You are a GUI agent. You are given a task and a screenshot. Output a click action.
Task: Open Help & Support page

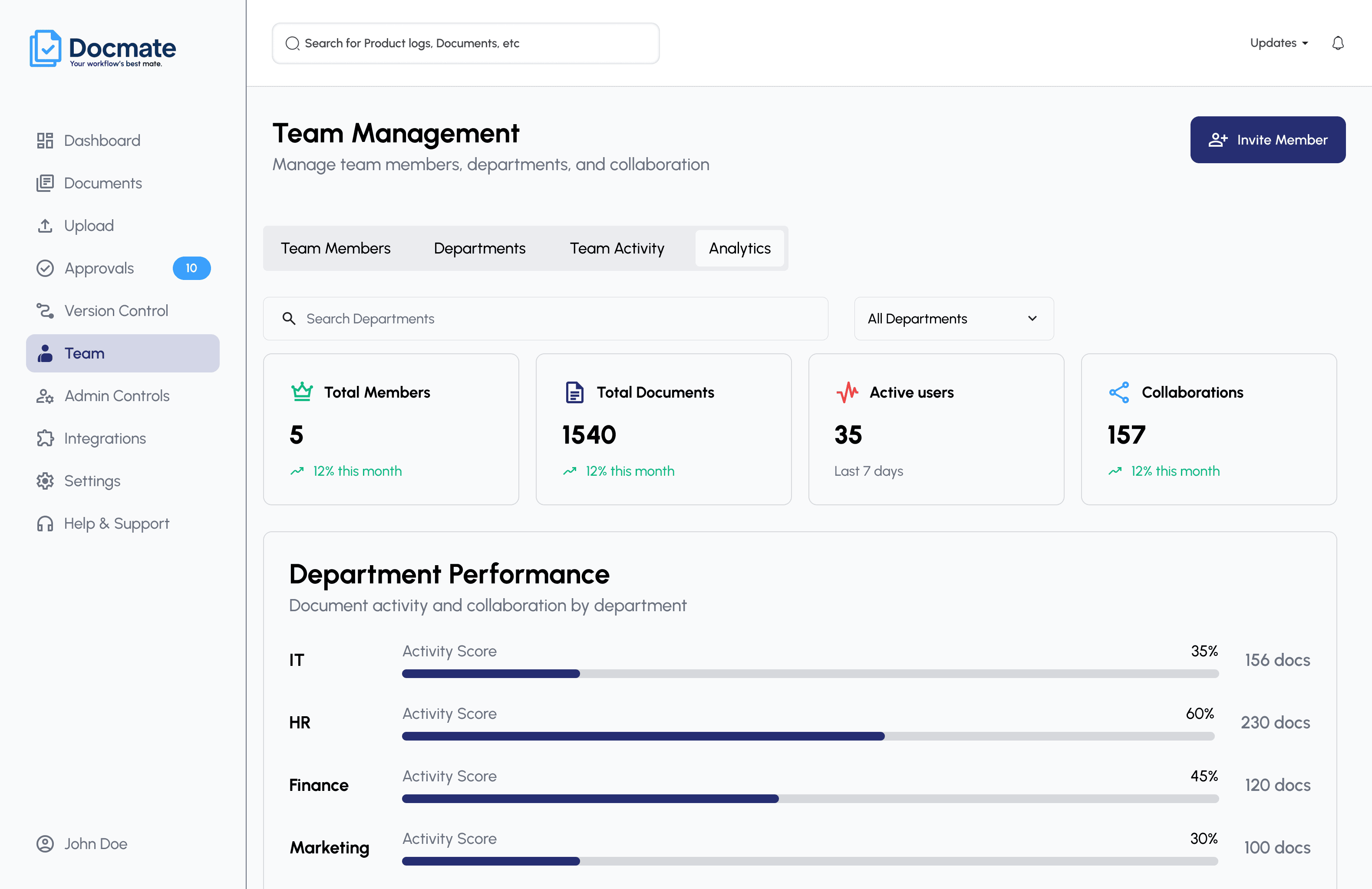click(123, 524)
